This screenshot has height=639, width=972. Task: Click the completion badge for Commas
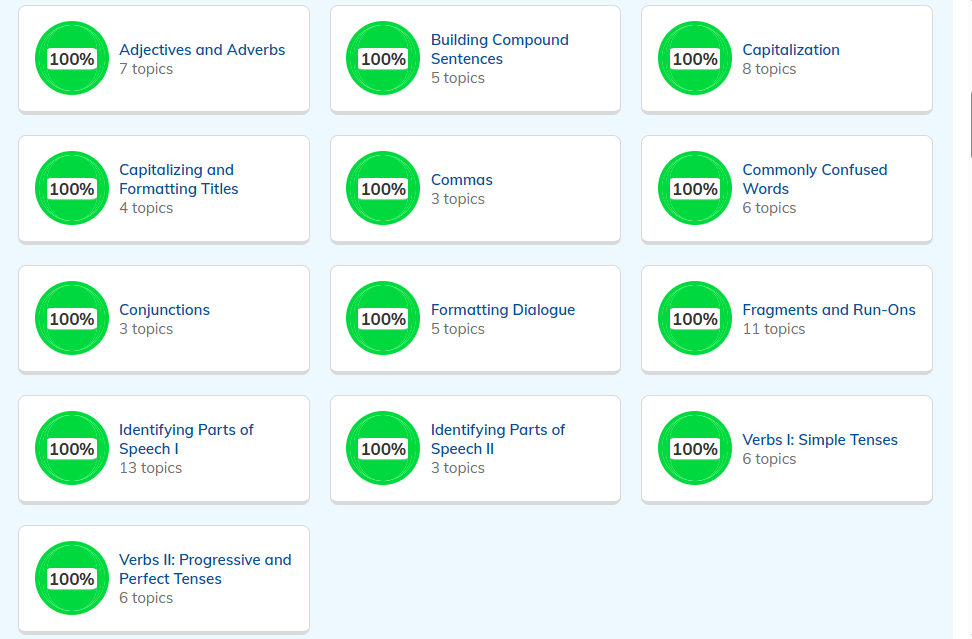coord(383,189)
